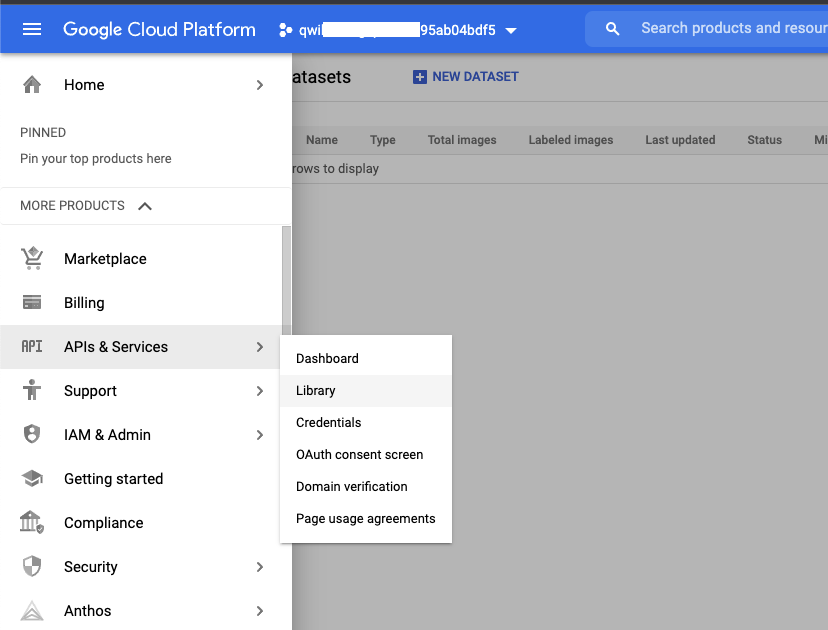Screen dimensions: 828x630
Task: Click the Home house icon
Action: click(x=32, y=84)
